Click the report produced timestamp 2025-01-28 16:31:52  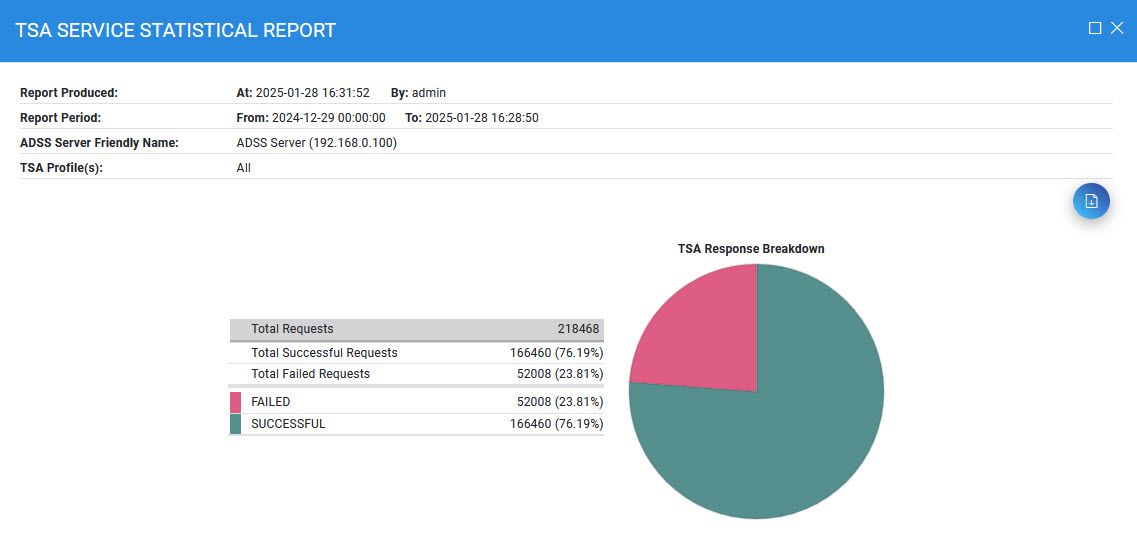coord(312,93)
